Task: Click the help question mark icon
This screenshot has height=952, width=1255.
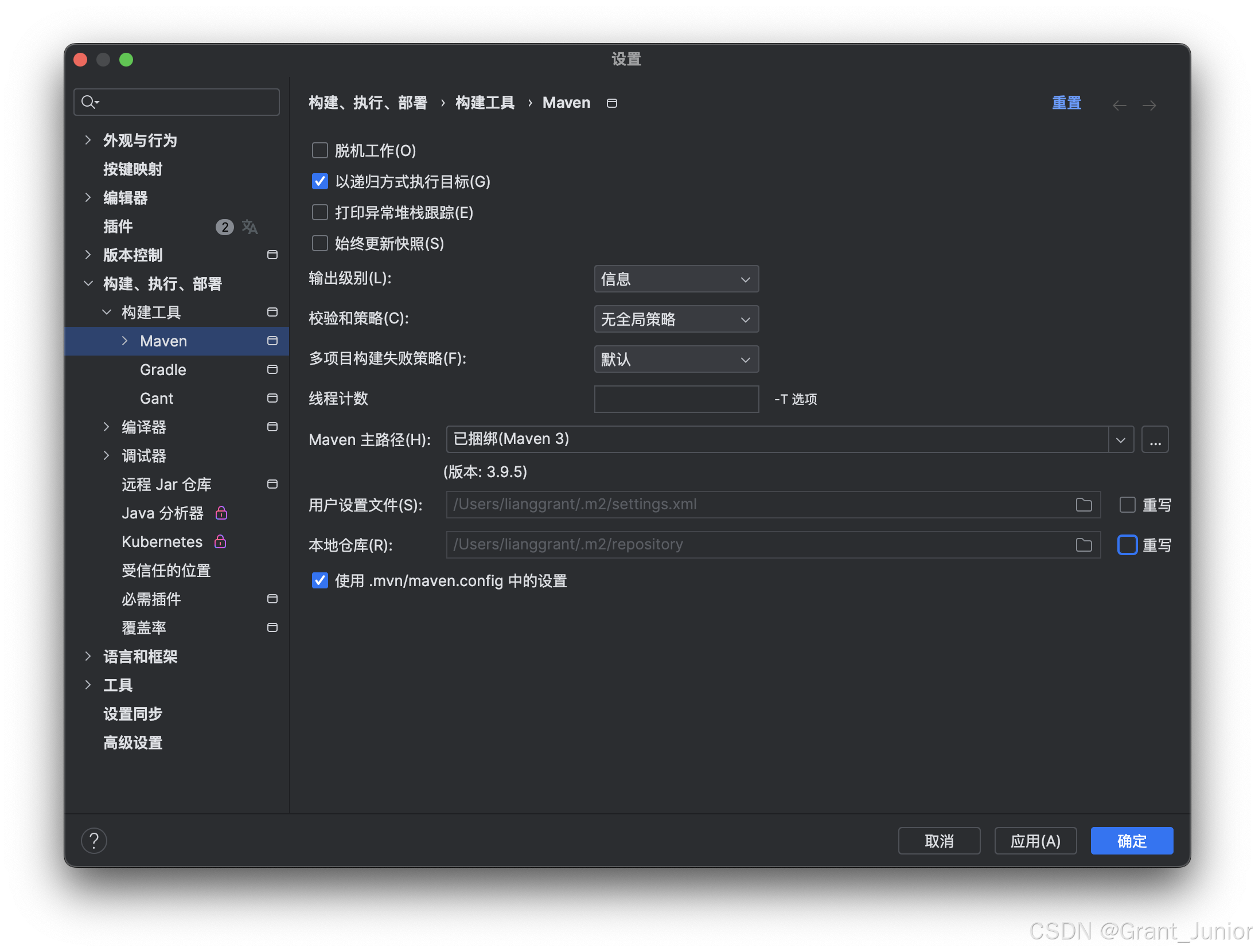Action: click(94, 841)
